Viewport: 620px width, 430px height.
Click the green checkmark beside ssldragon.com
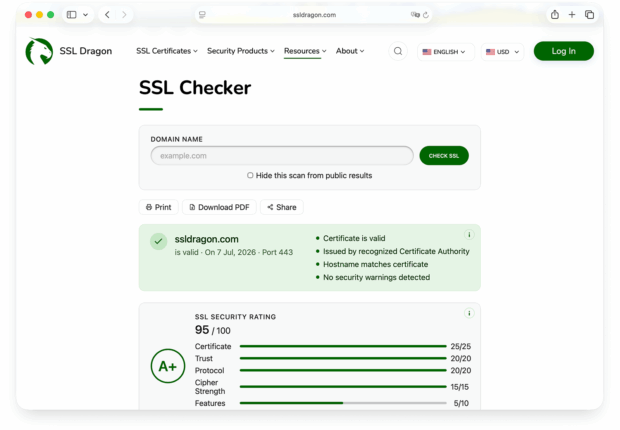pyautogui.click(x=158, y=241)
